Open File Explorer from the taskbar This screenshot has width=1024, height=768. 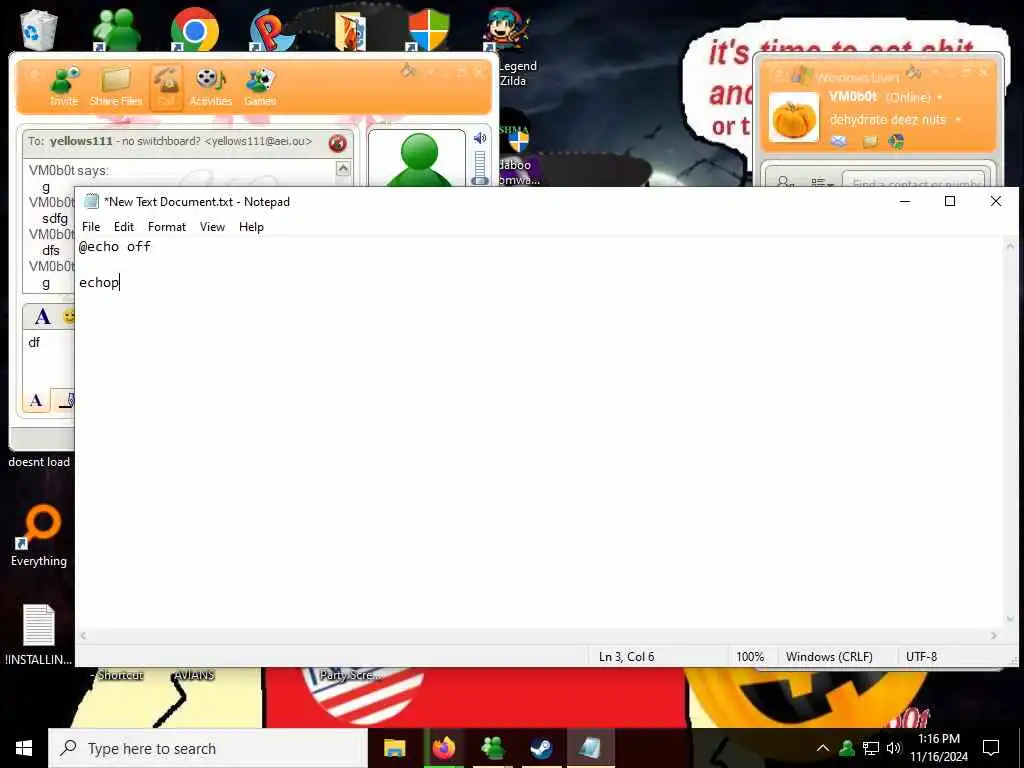click(394, 748)
